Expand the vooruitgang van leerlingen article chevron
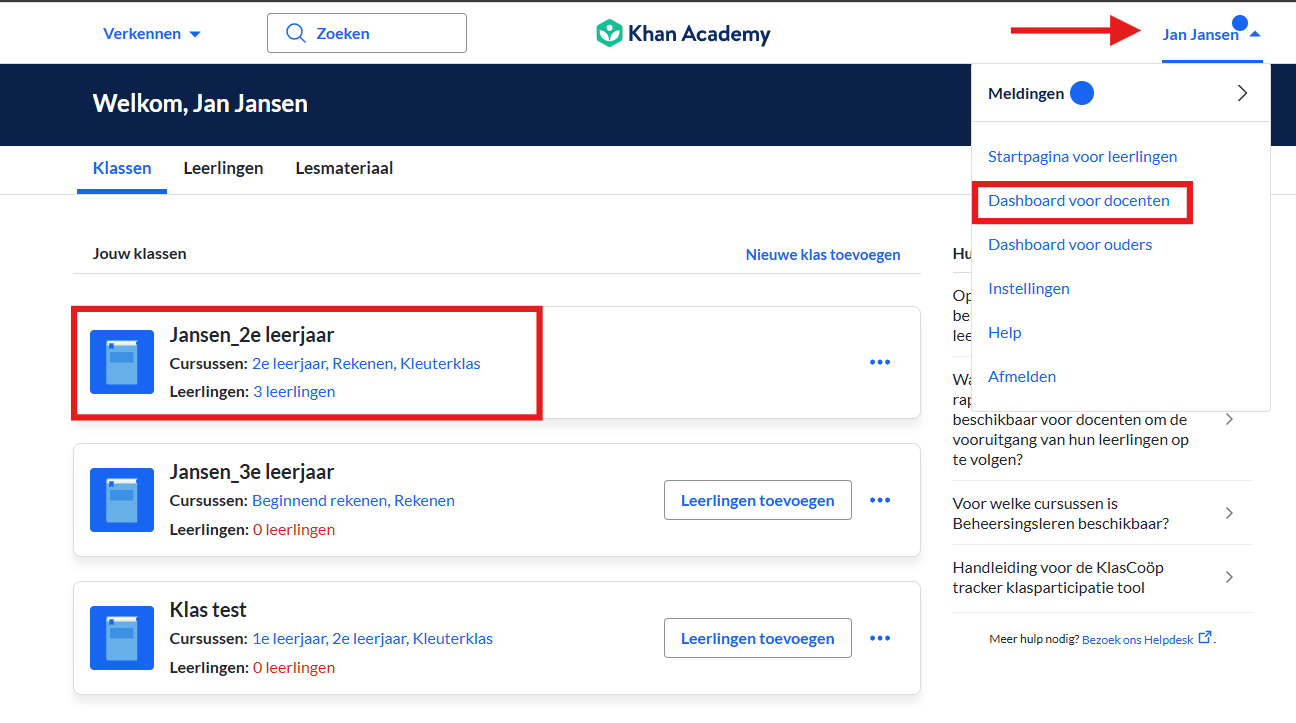The width and height of the screenshot is (1296, 723). coord(1229,419)
